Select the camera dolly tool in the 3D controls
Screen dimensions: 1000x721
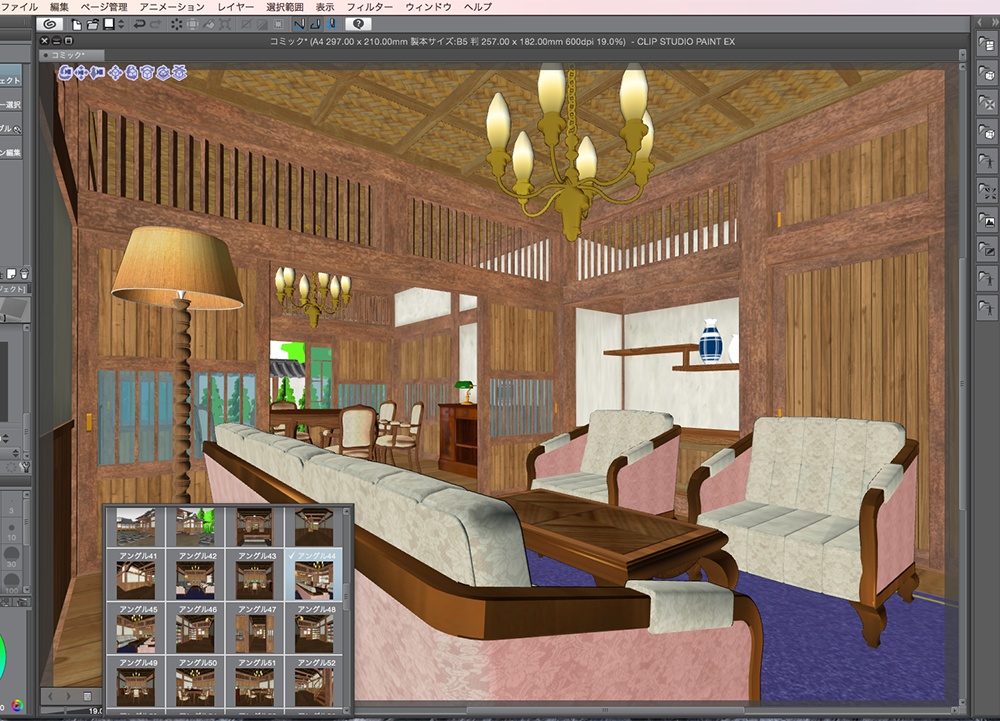point(97,74)
